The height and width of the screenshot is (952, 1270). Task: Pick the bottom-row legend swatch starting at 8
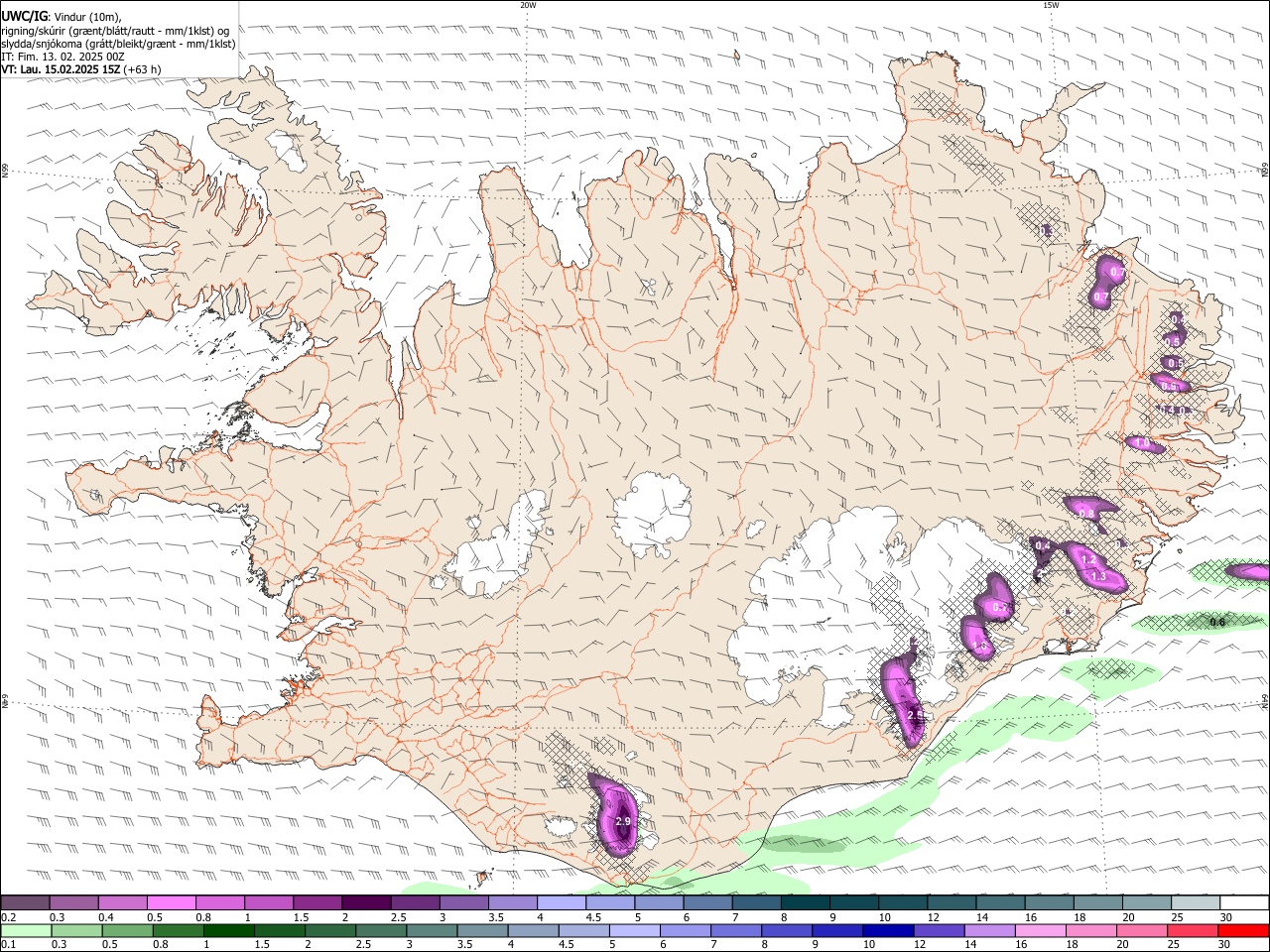(787, 930)
